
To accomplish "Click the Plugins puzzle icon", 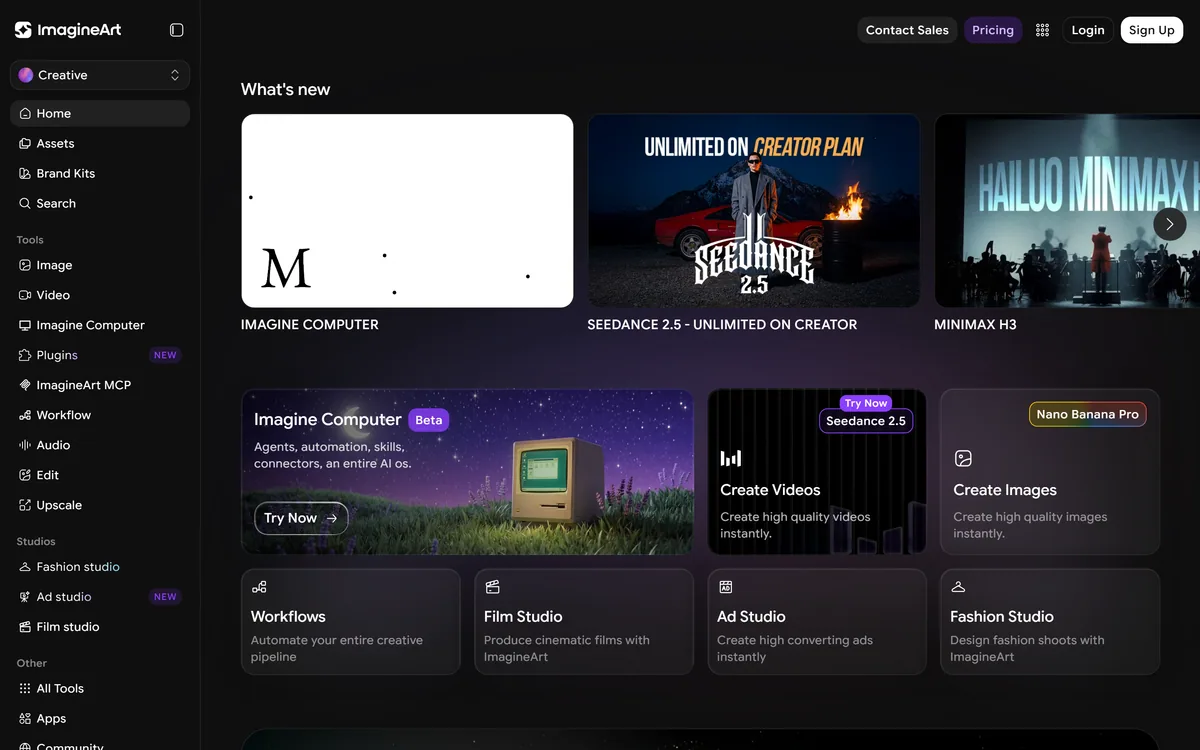I will coord(26,355).
